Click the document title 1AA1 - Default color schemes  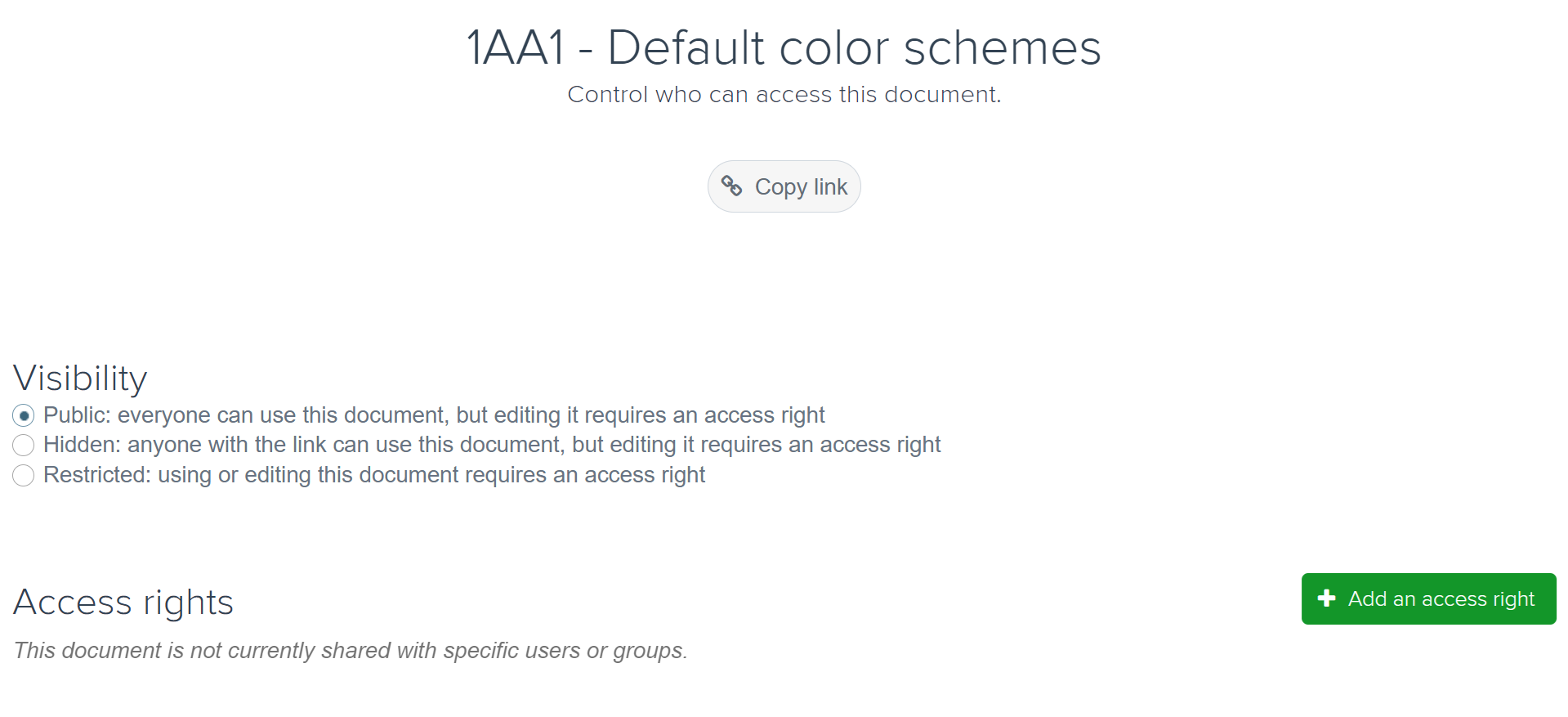[x=783, y=47]
